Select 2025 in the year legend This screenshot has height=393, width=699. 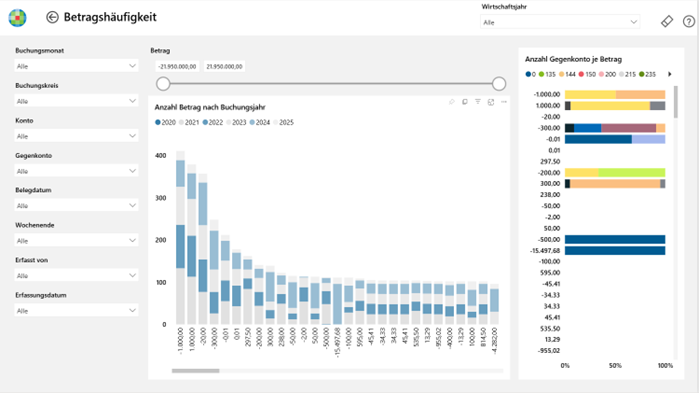tap(284, 123)
